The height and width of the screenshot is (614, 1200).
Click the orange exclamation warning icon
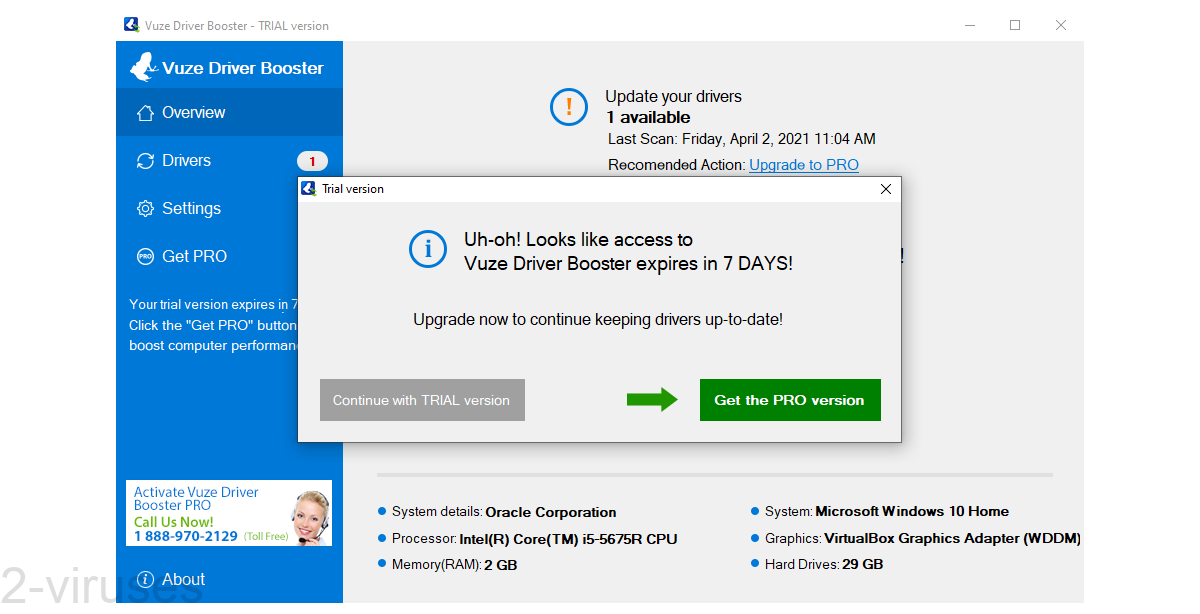(x=569, y=107)
